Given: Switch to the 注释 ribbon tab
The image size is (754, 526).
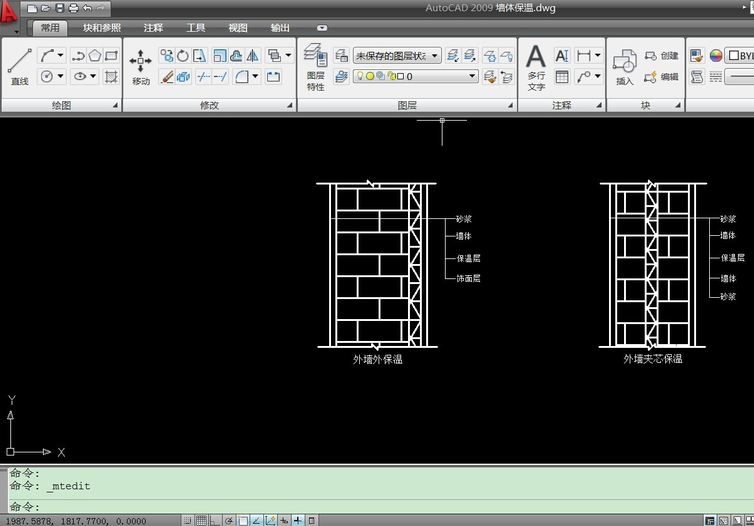Looking at the screenshot, I should point(153,28).
